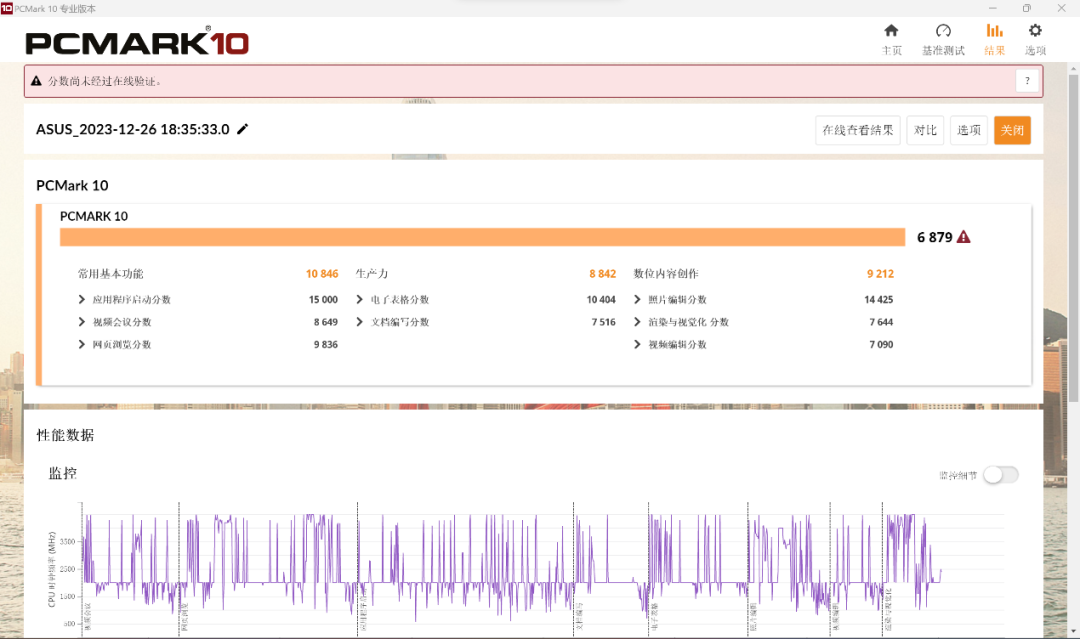The image size is (1080, 639).
Task: Click the red warning triangle beside 6 879
Action: coord(964,237)
